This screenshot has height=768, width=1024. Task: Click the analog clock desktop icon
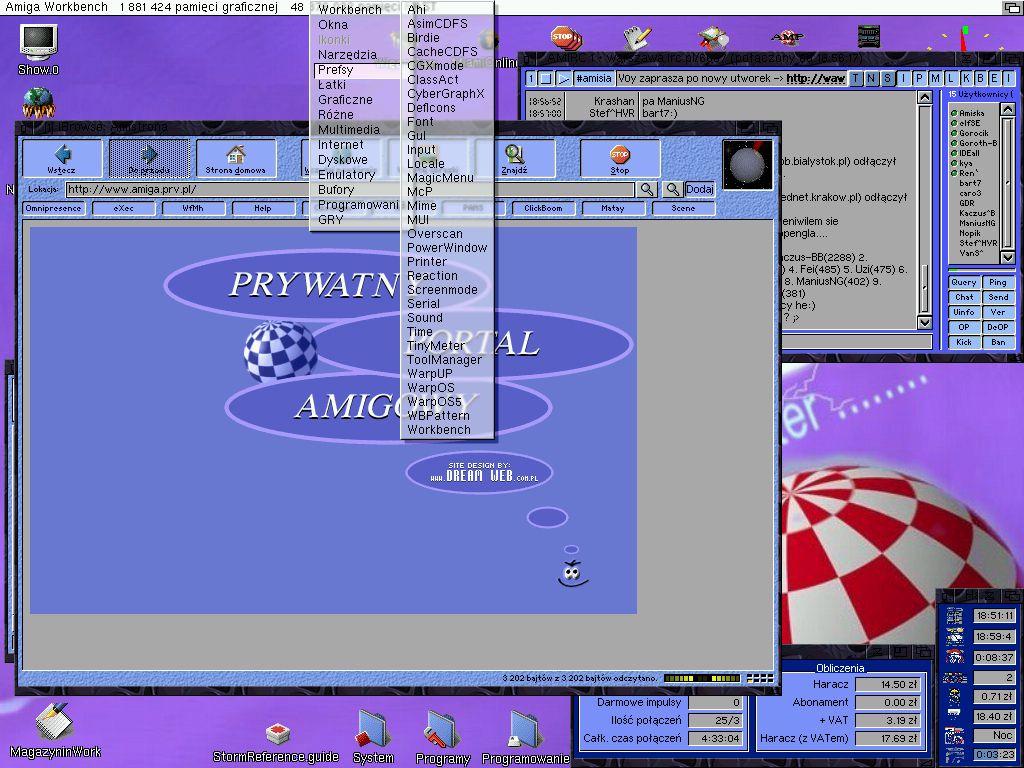963,38
